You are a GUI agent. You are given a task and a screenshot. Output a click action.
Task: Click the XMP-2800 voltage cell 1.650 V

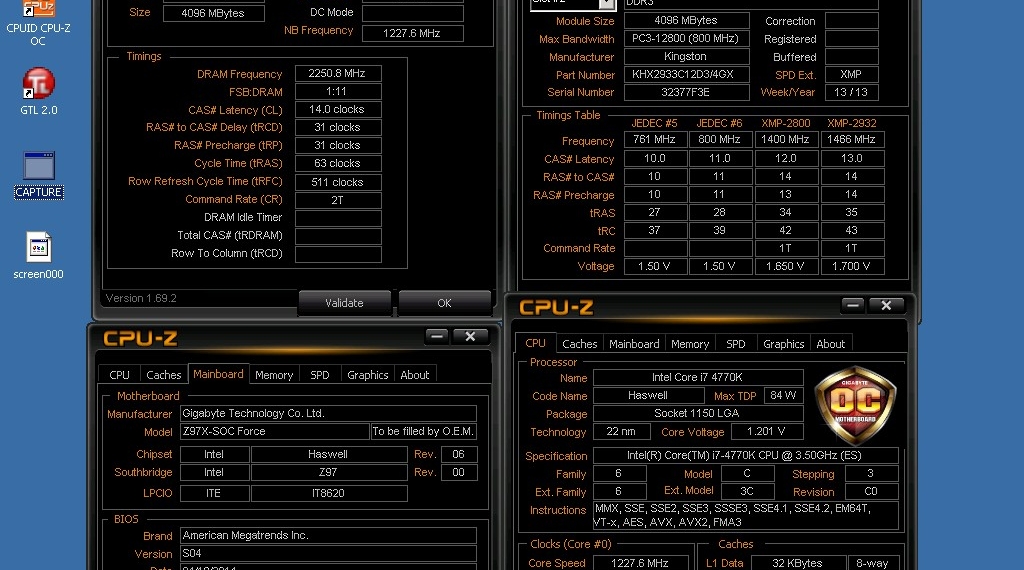[786, 266]
